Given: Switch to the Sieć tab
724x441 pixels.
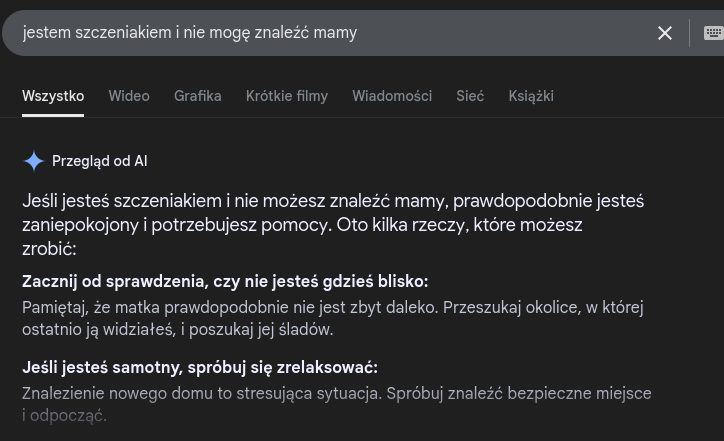Looking at the screenshot, I should coord(470,96).
